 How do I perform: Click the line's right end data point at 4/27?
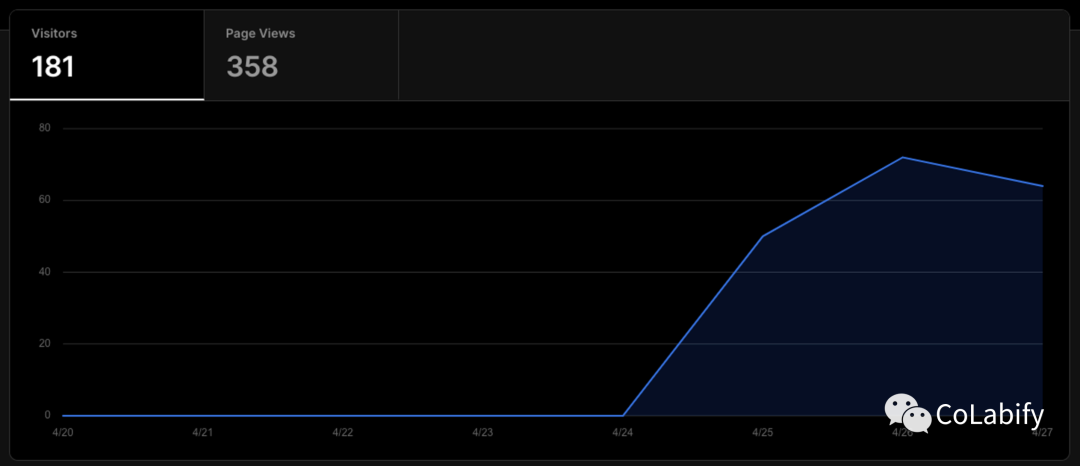[x=1042, y=186]
